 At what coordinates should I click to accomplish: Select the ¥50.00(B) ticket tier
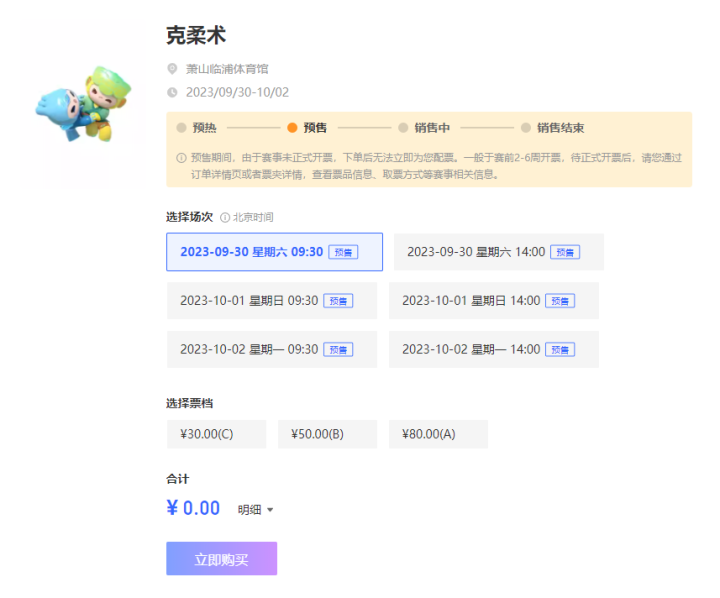(x=327, y=434)
